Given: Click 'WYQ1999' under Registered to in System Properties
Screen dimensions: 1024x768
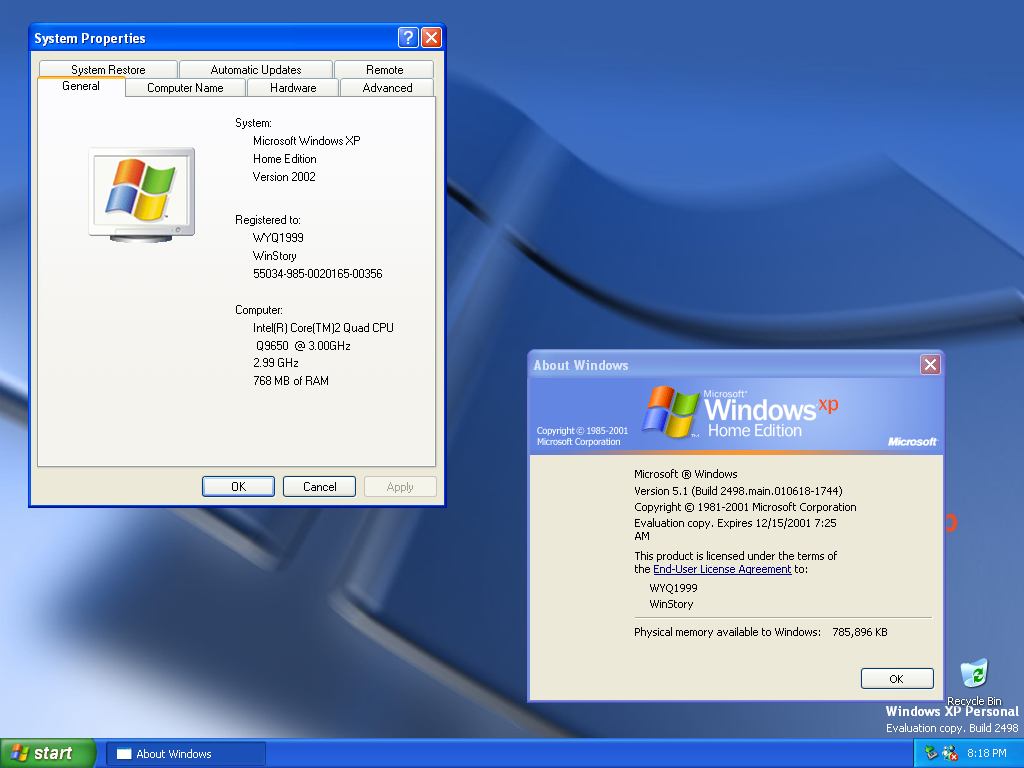Looking at the screenshot, I should (278, 238).
